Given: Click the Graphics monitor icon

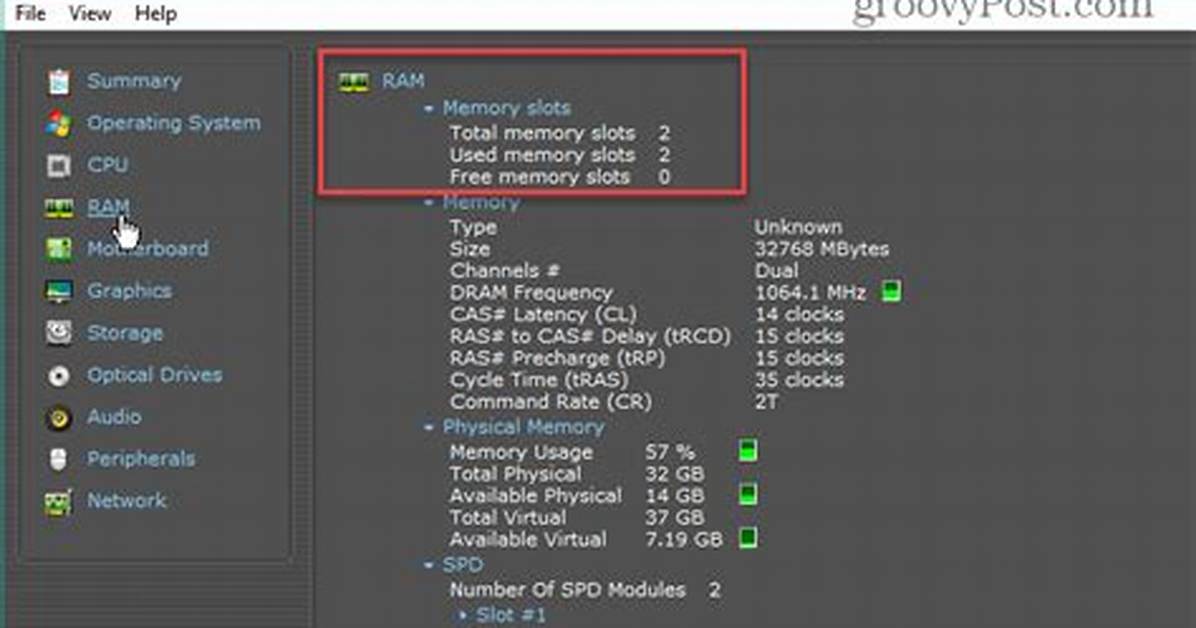Looking at the screenshot, I should point(59,291).
